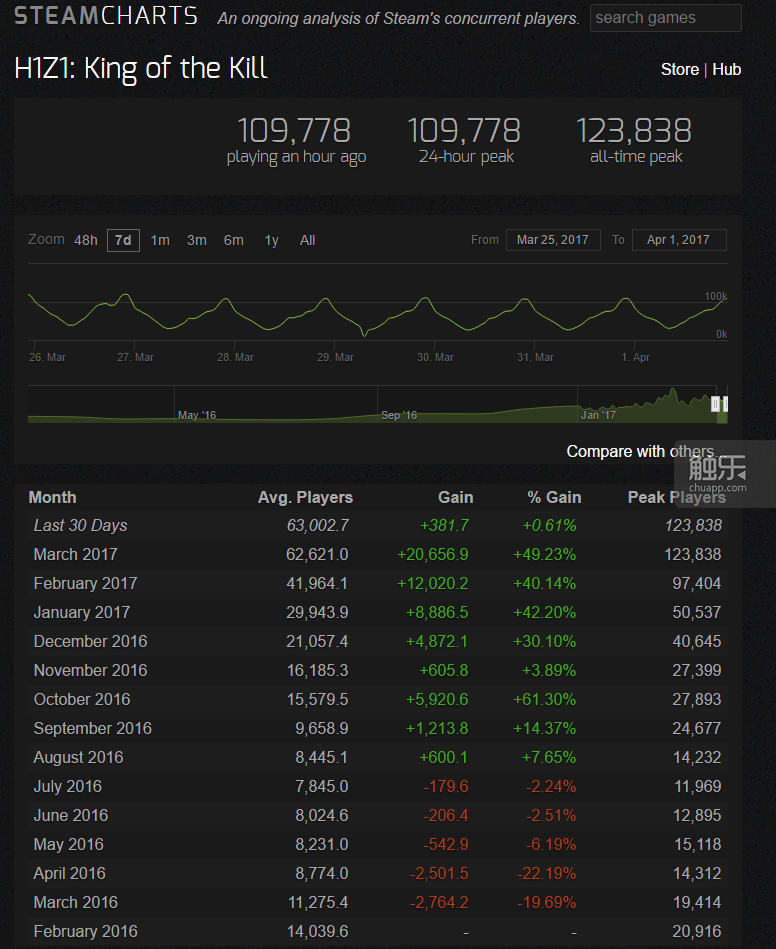Select the Last 30 Days row
The image size is (776, 949).
[x=378, y=525]
